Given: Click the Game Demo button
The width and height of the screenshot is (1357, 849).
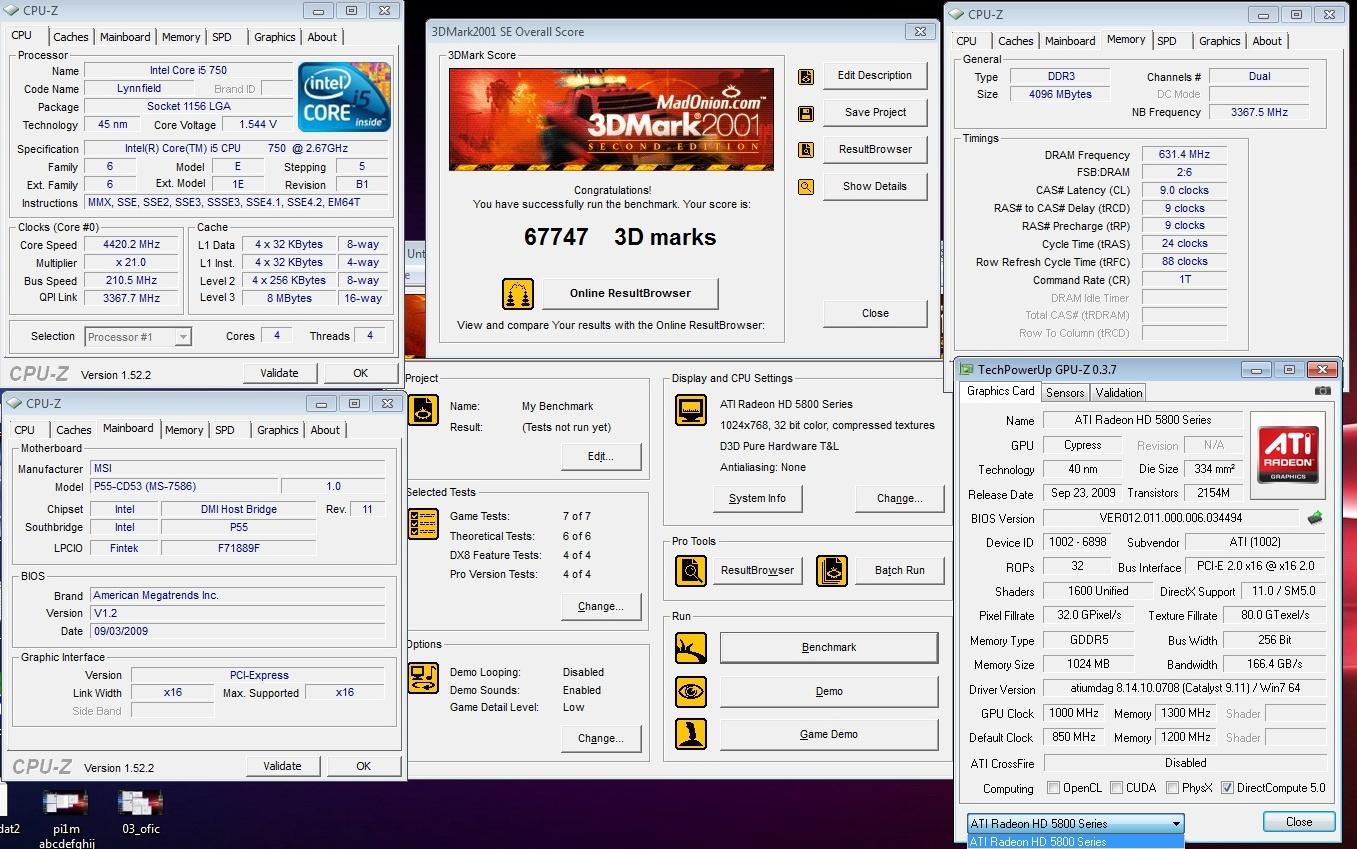Looking at the screenshot, I should click(829, 734).
